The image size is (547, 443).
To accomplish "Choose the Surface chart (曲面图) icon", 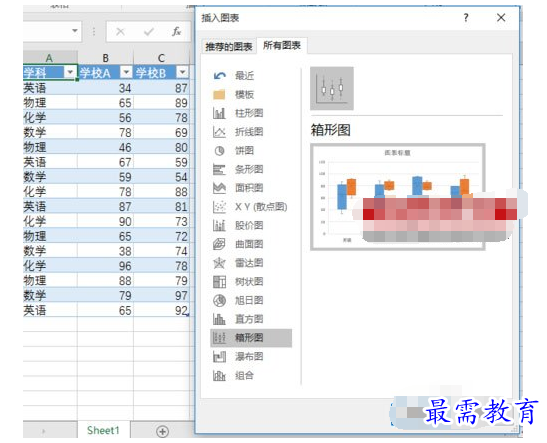I will click(219, 244).
